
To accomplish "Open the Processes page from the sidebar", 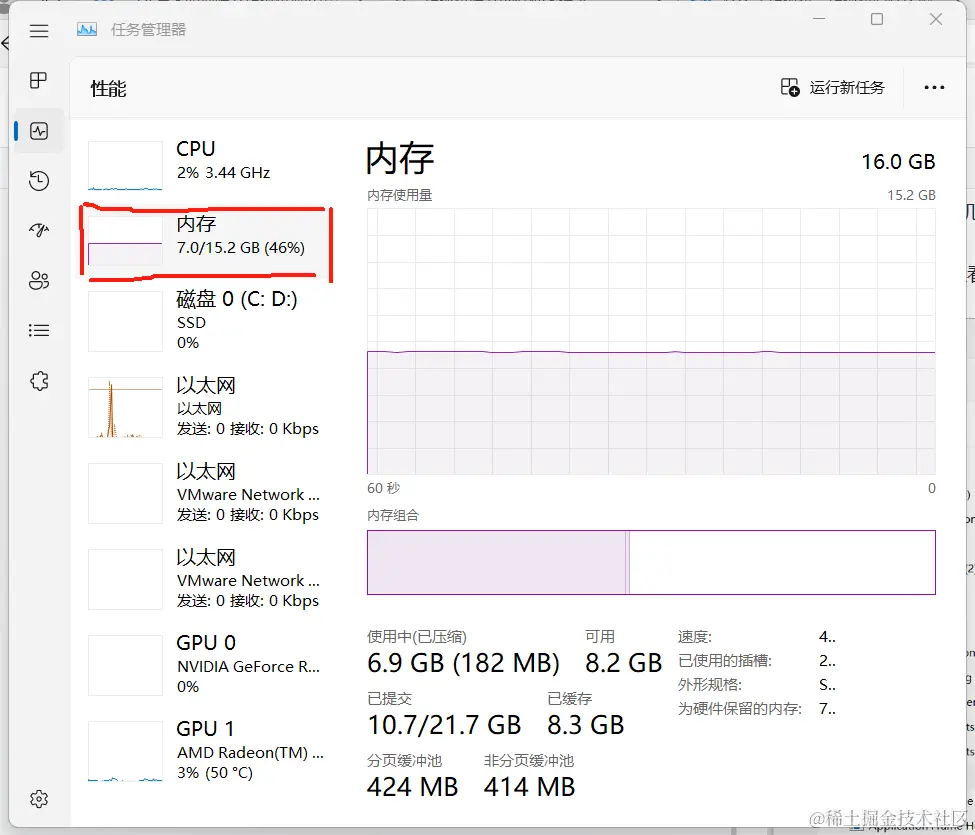I will [x=39, y=80].
